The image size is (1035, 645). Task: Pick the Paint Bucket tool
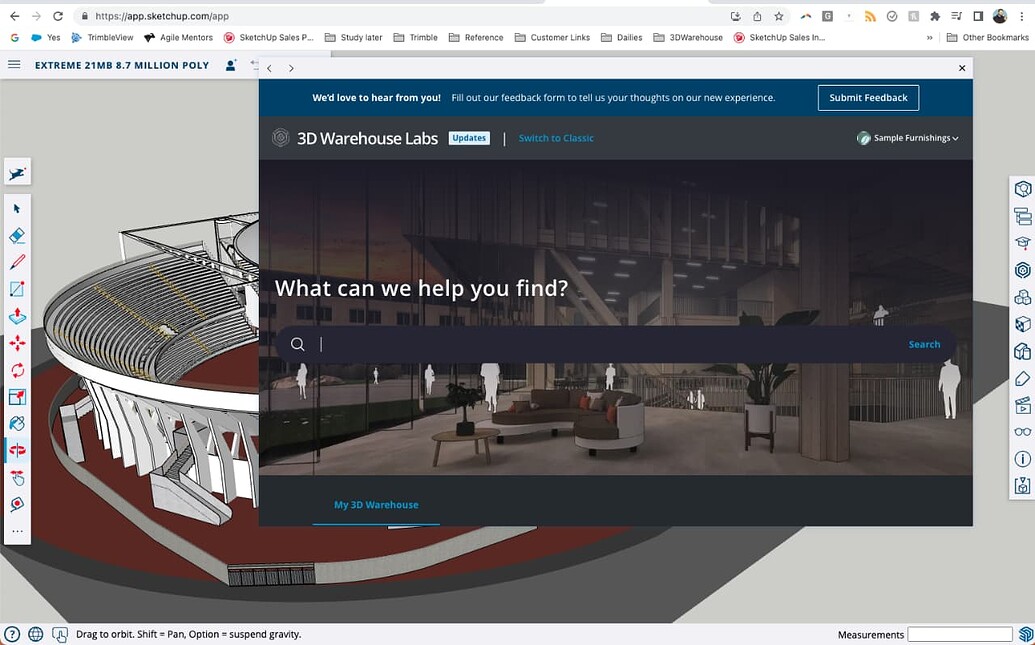click(17, 422)
